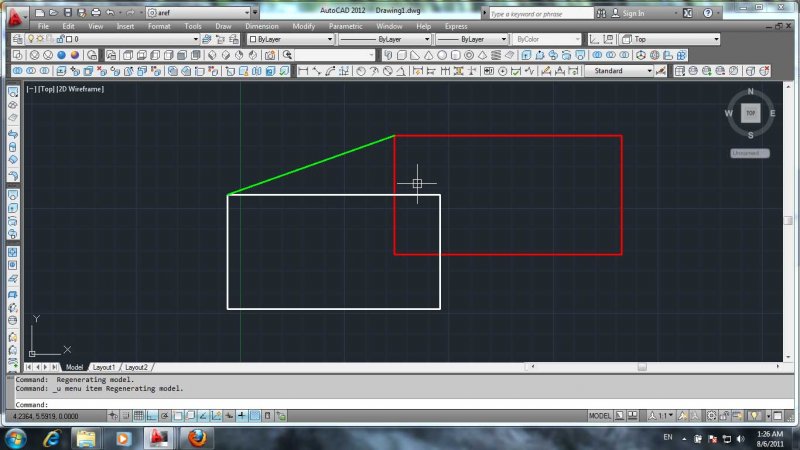
Task: Click the Aligned dimension icon
Action: [317, 71]
